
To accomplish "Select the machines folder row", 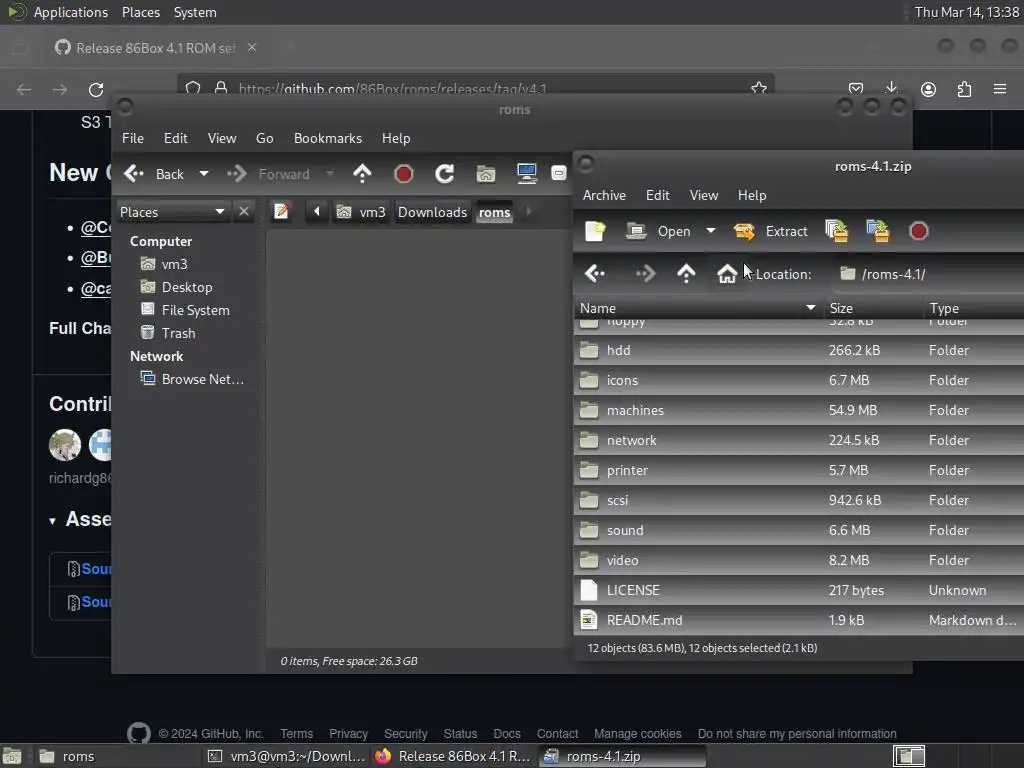I will tap(799, 410).
